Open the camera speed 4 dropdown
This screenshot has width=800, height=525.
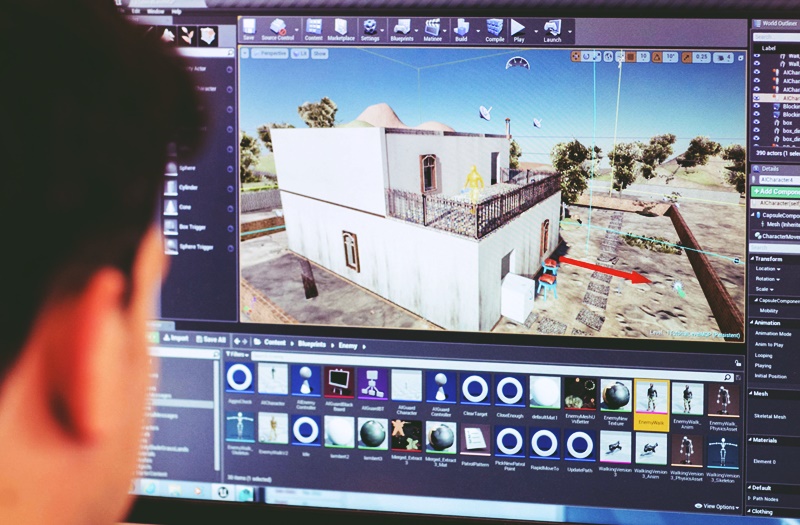pyautogui.click(x=723, y=58)
